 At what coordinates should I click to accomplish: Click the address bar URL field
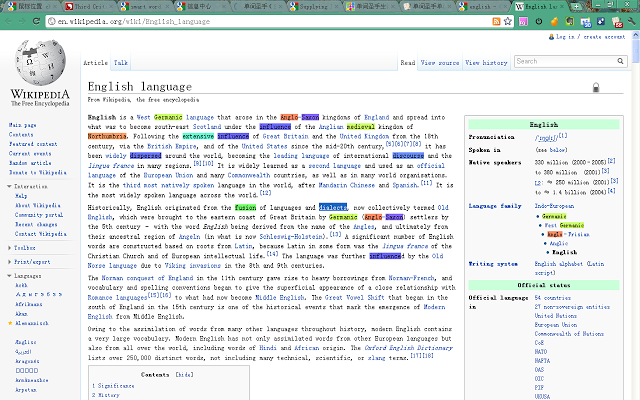tap(269, 21)
